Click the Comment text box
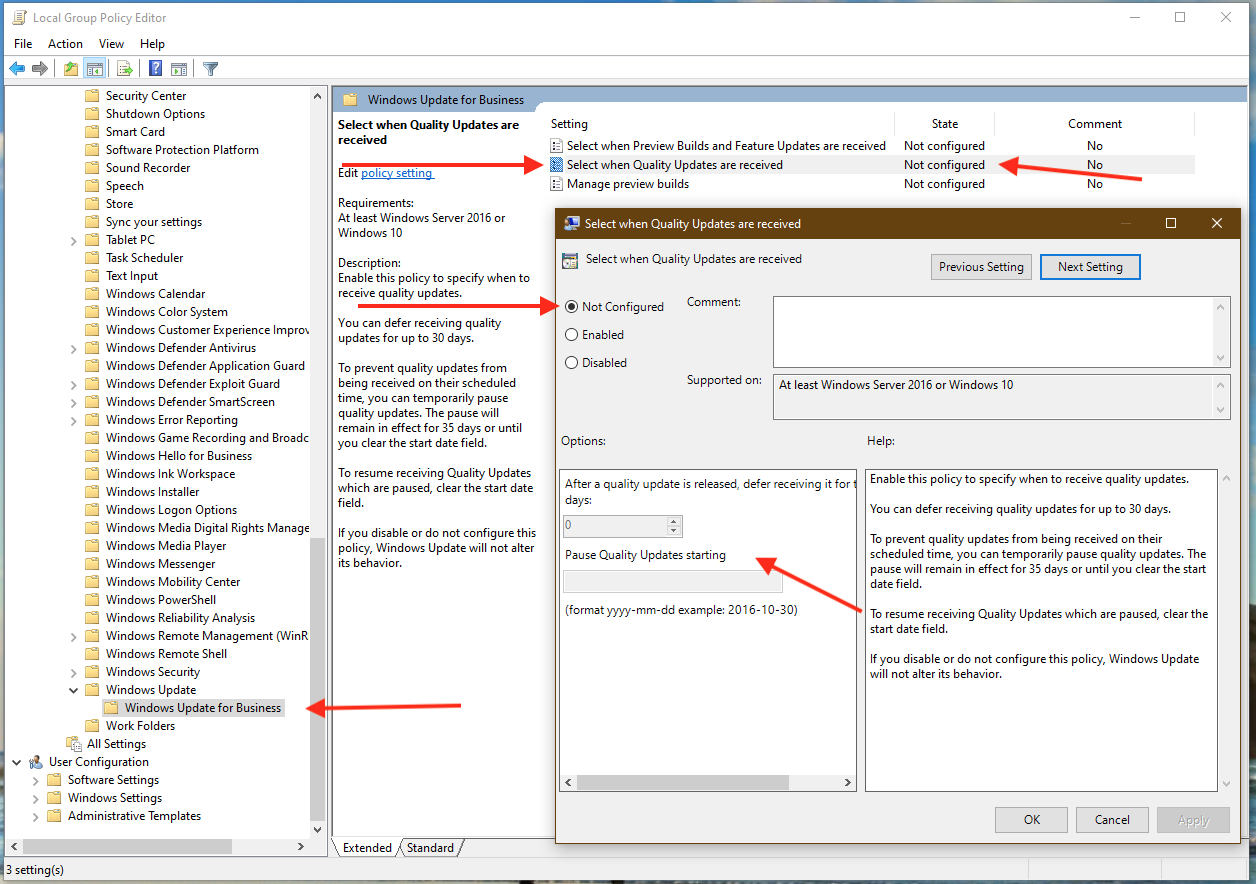The image size is (1256, 884). [995, 331]
